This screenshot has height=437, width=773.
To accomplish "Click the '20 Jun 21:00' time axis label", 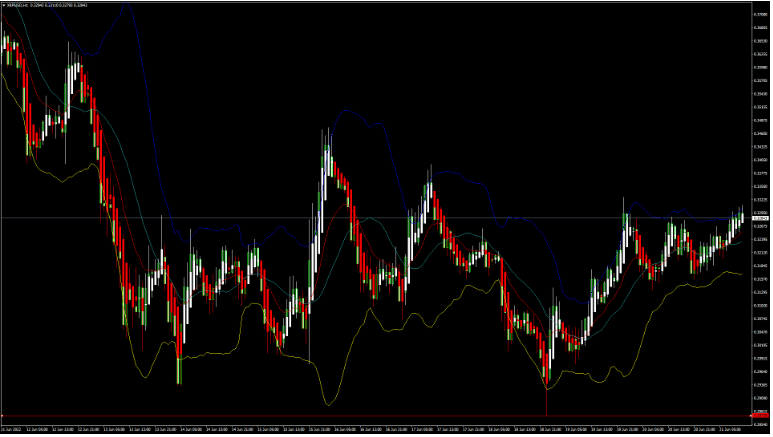I will click(705, 430).
